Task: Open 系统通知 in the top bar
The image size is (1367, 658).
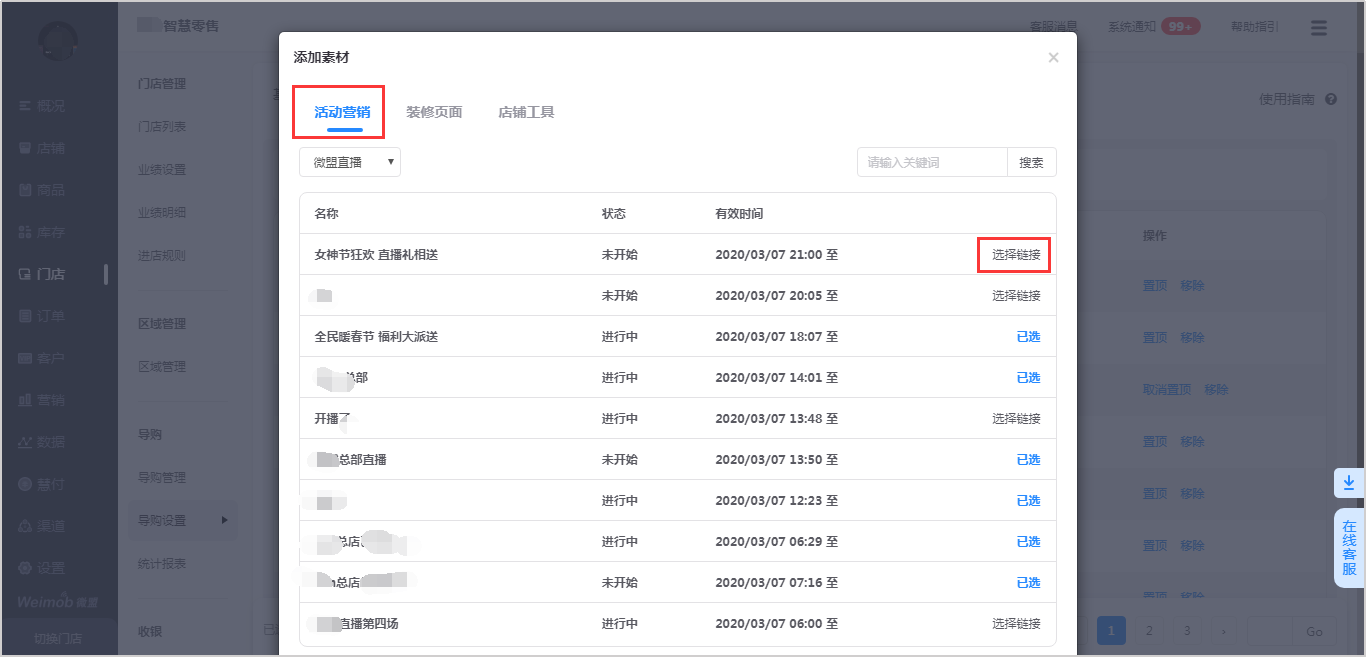Action: (1132, 28)
